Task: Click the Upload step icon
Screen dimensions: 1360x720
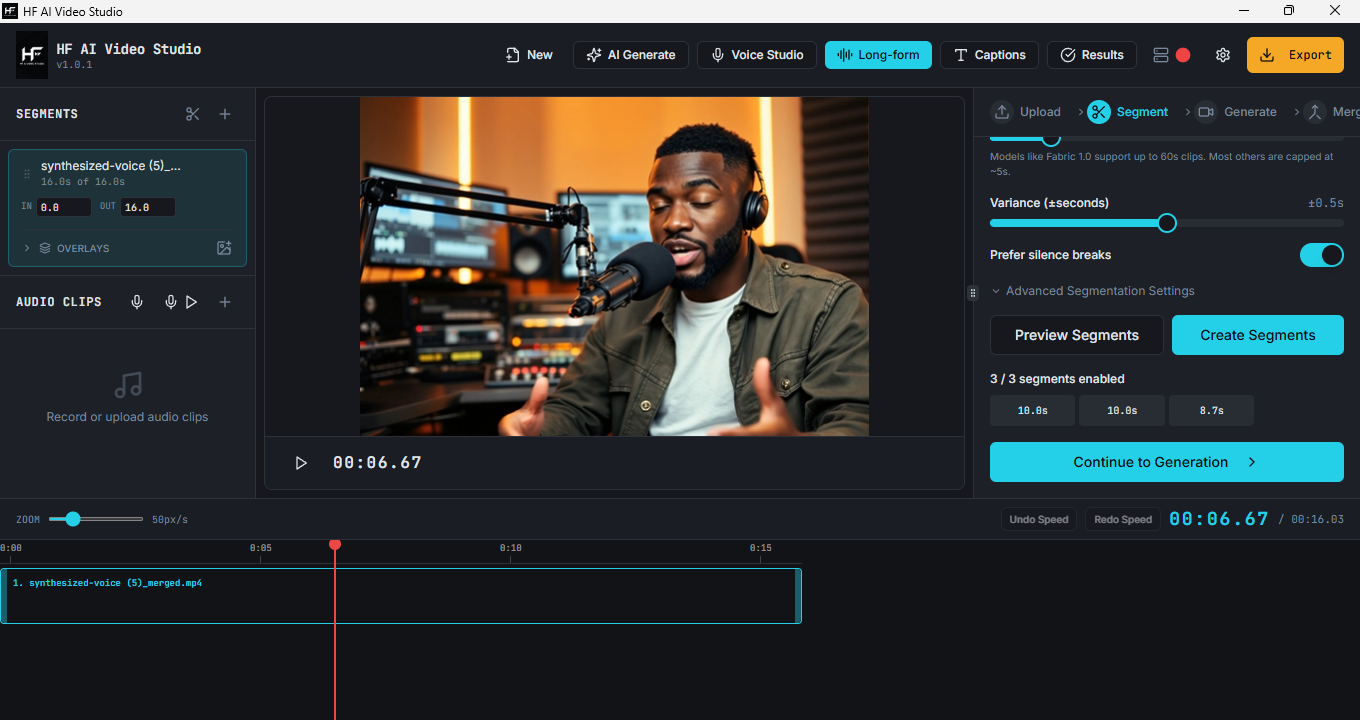Action: (x=1002, y=112)
